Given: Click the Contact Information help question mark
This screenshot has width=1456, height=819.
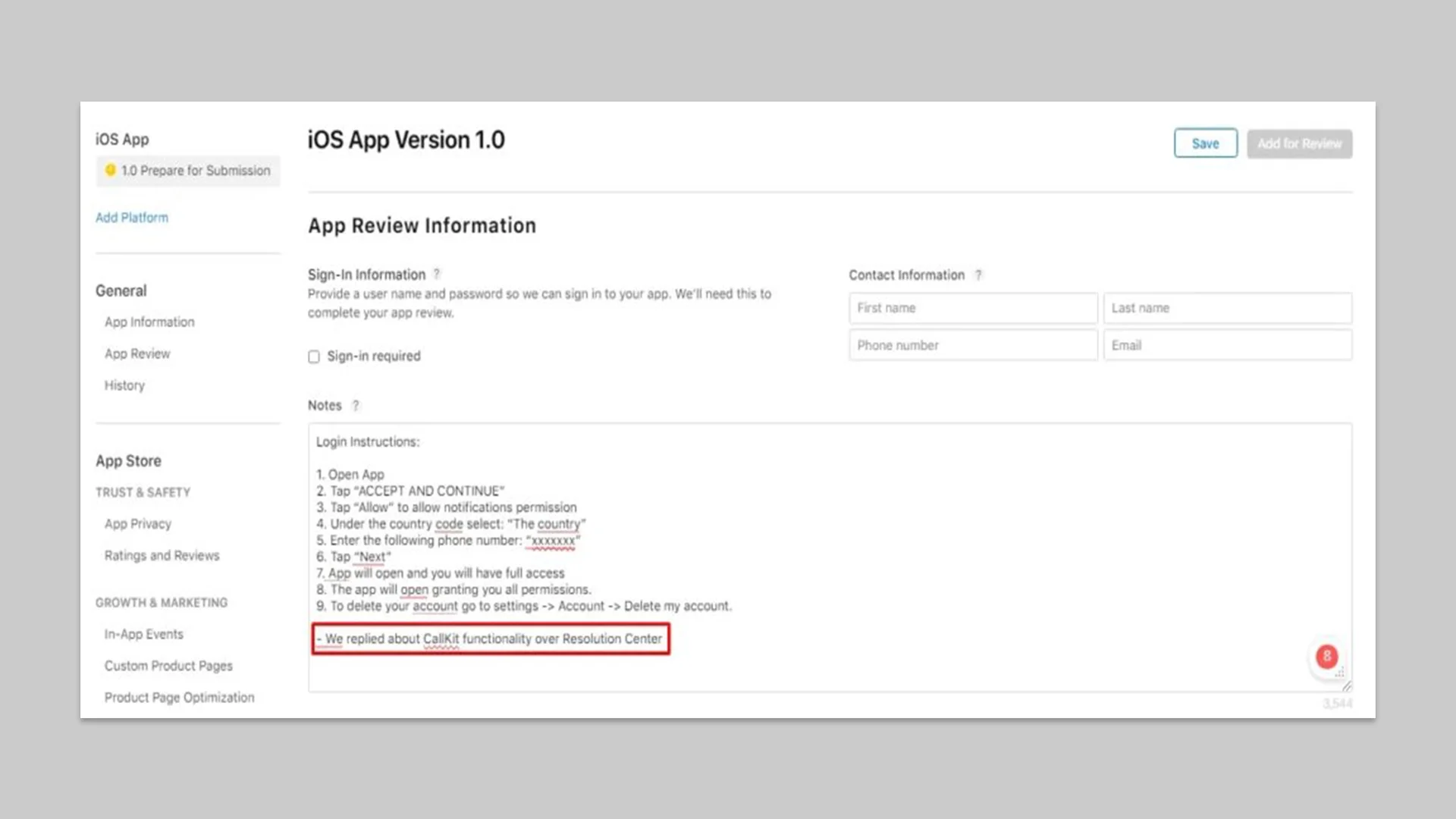Looking at the screenshot, I should click(978, 275).
